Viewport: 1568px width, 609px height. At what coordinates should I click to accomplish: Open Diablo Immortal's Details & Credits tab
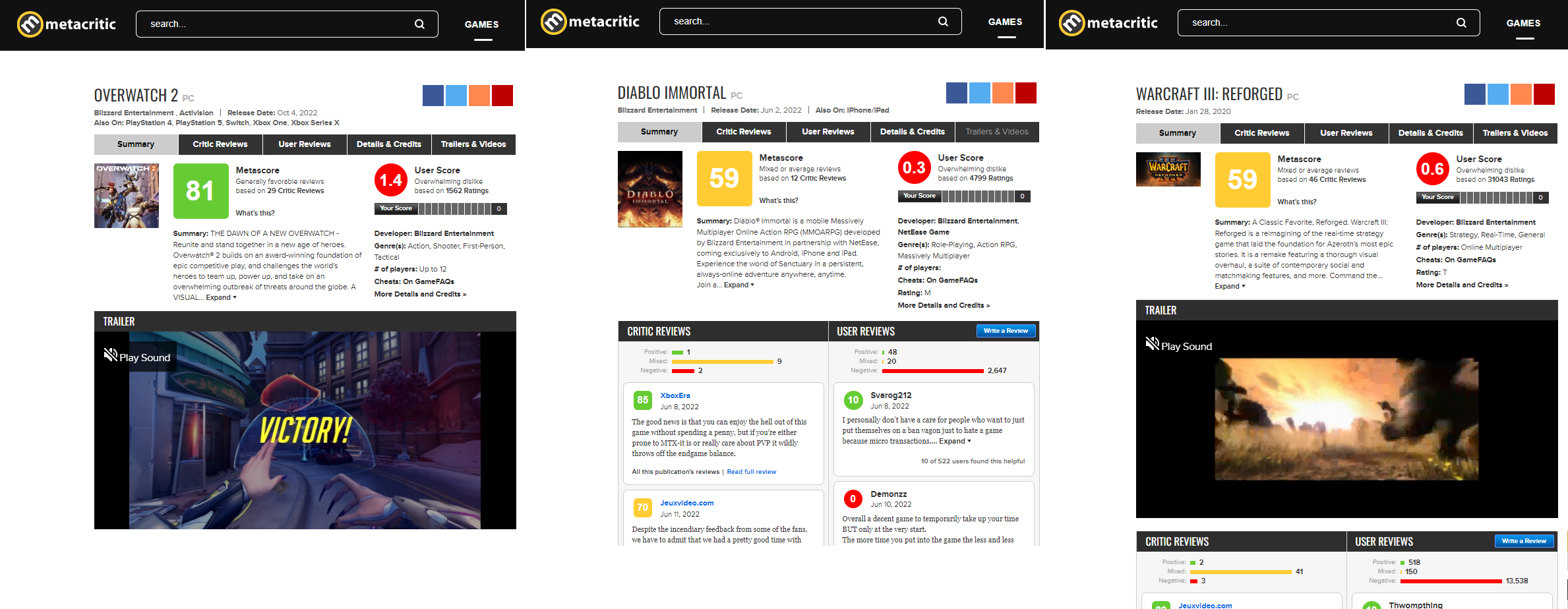coord(913,132)
